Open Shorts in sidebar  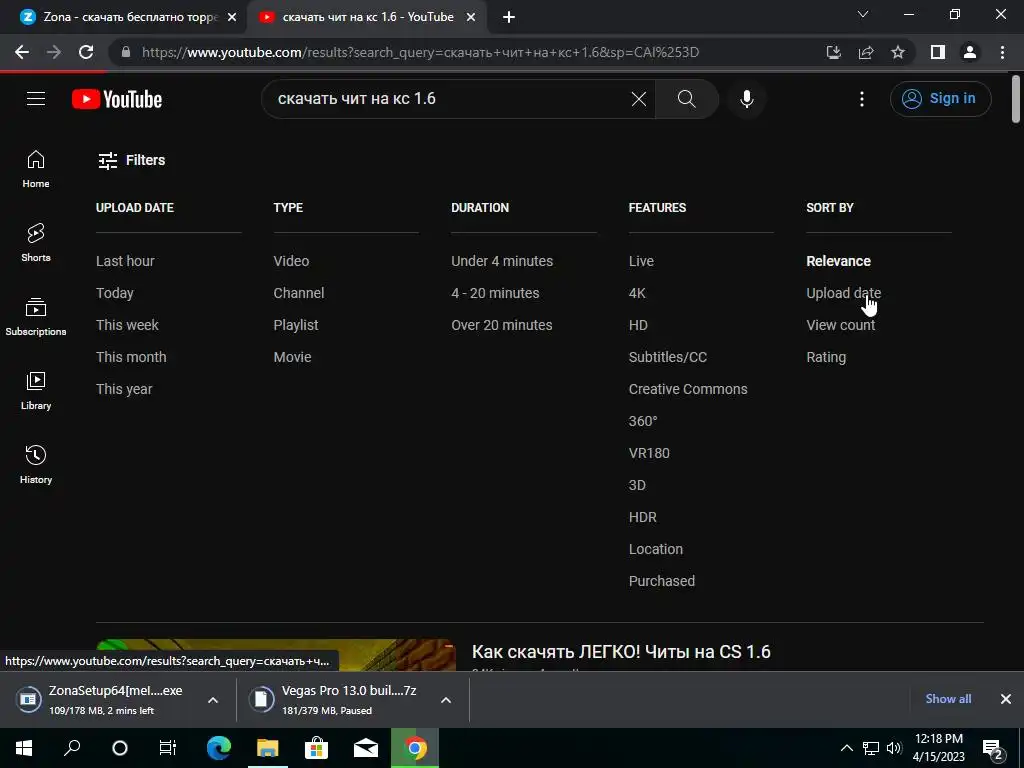(x=36, y=242)
